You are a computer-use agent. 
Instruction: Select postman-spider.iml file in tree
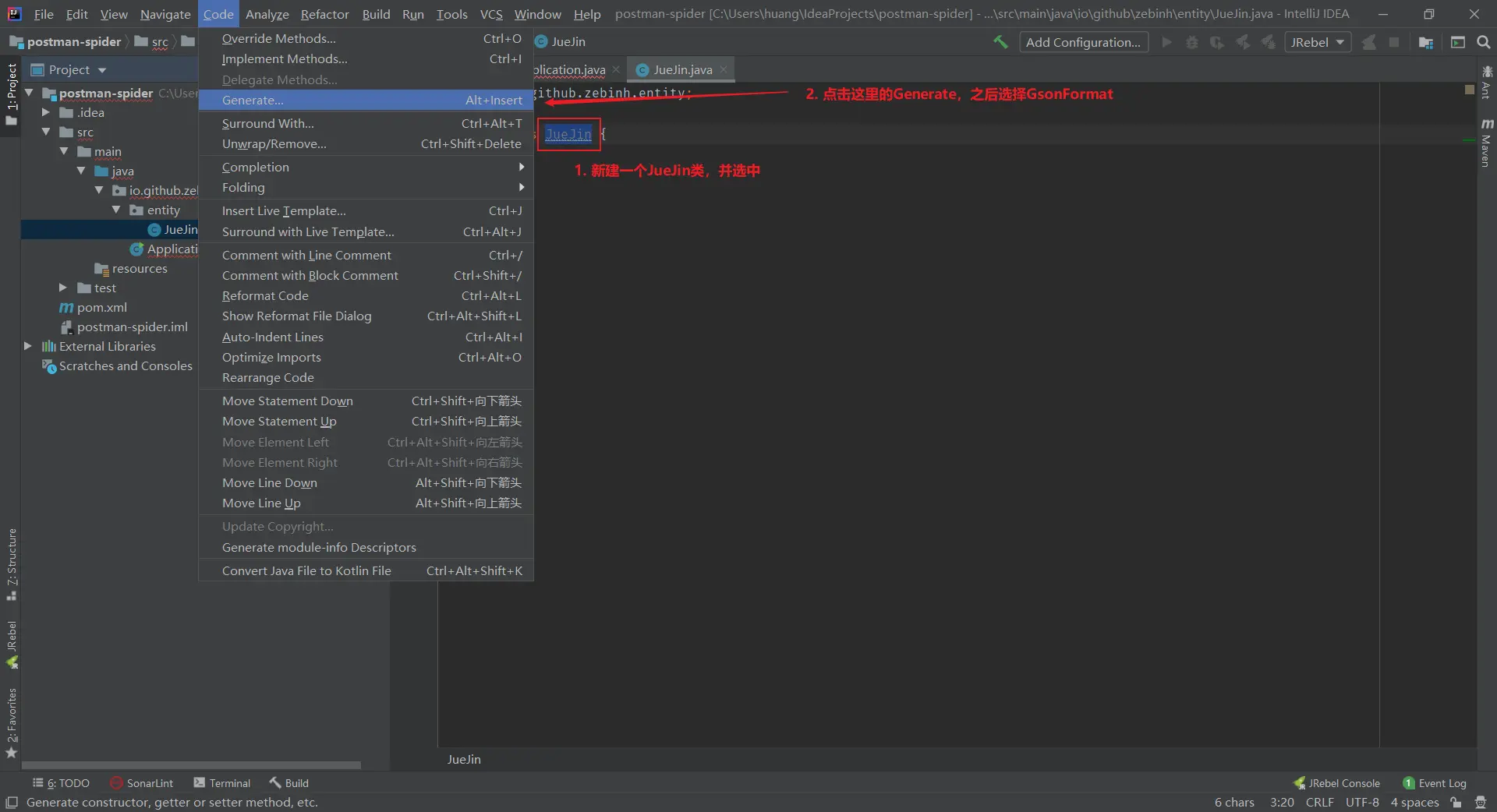(x=132, y=327)
